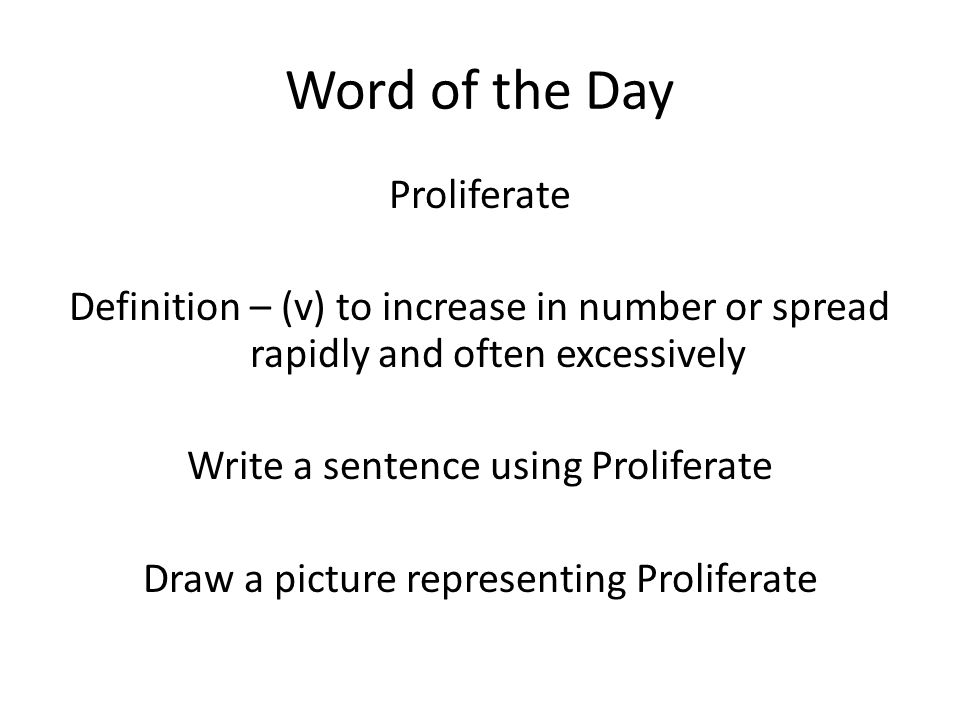Click the dash after the word Definition

click(260, 309)
